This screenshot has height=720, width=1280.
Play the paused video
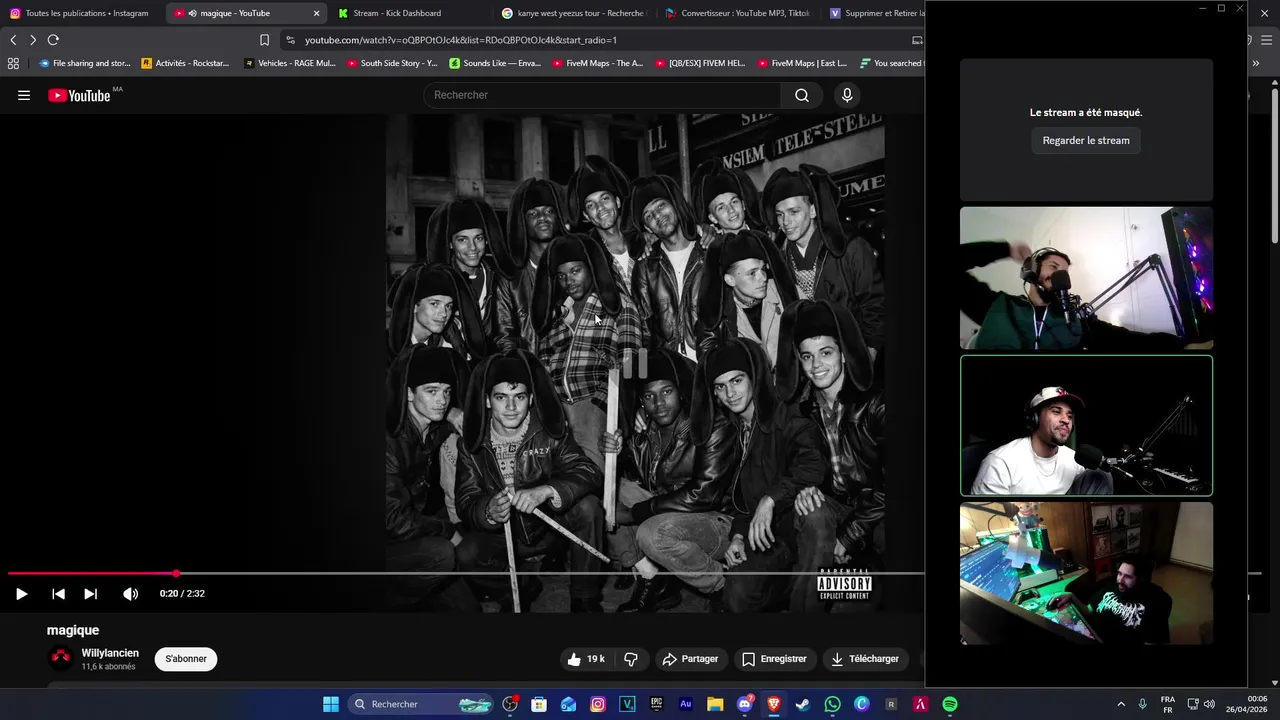pyautogui.click(x=21, y=594)
